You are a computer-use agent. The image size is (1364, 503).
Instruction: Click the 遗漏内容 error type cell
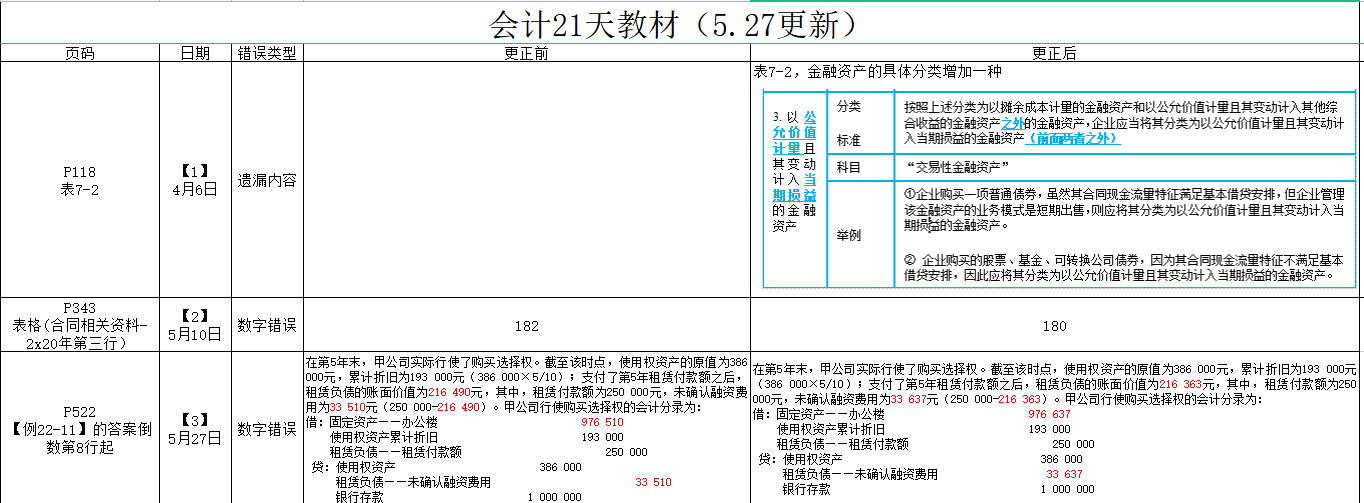pyautogui.click(x=267, y=181)
